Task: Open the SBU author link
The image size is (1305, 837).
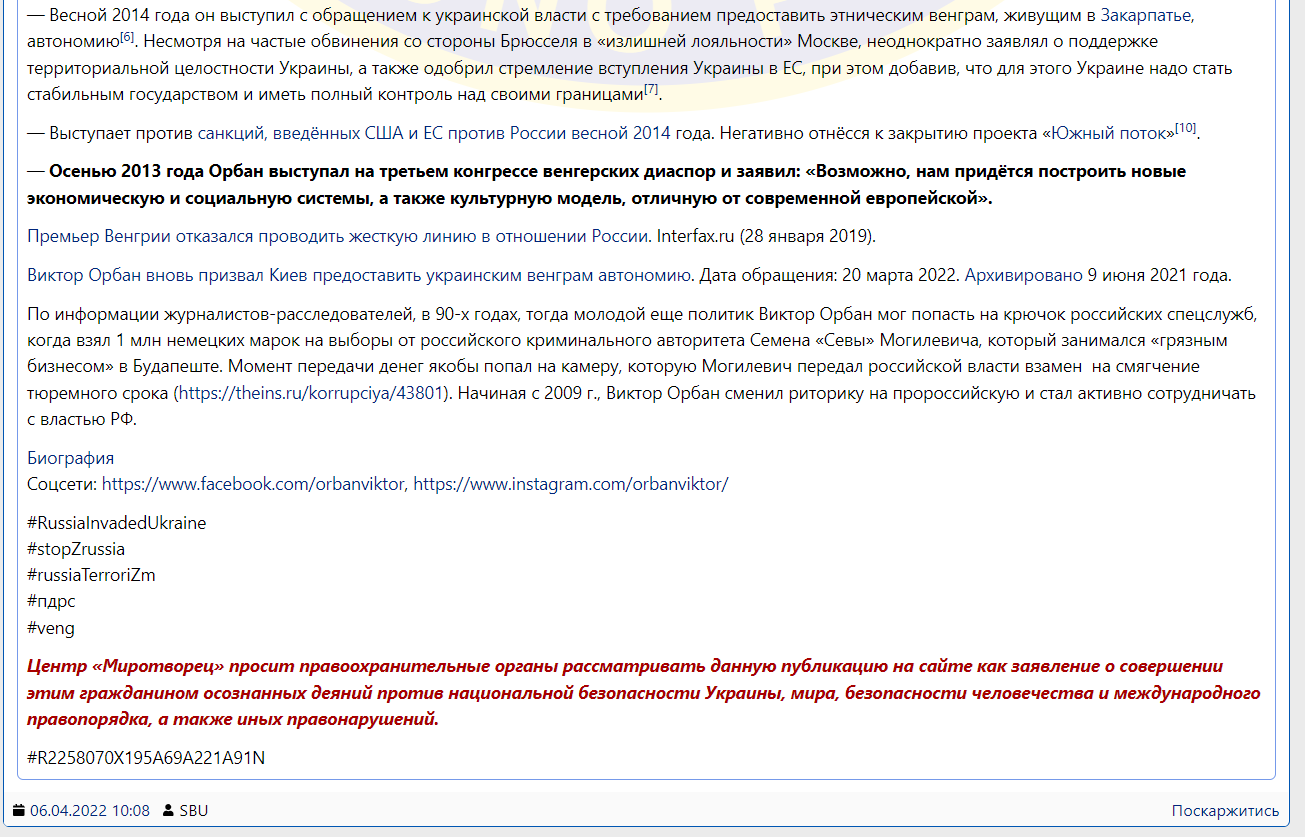Action: (x=194, y=811)
